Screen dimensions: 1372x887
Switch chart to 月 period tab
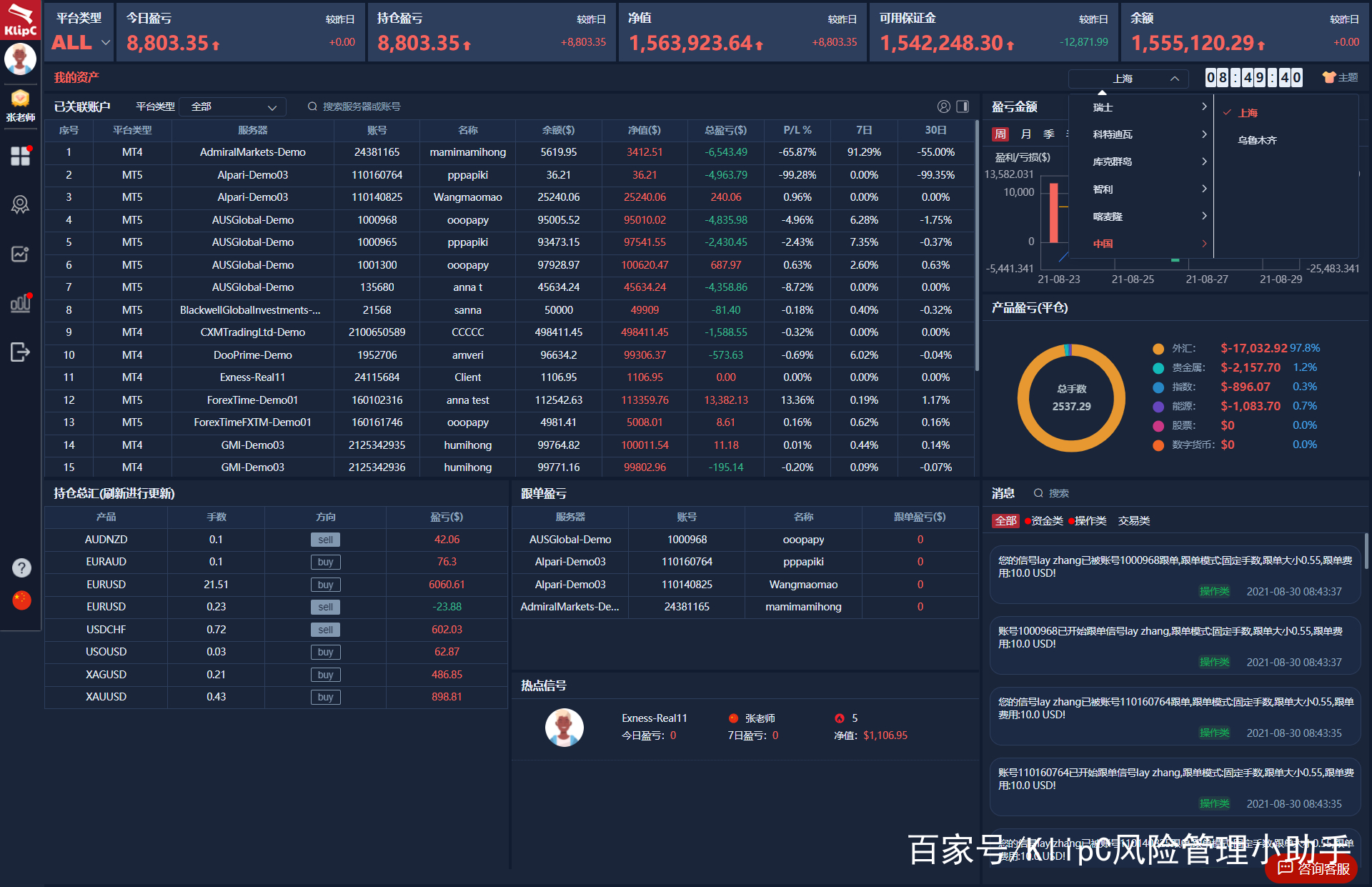click(1026, 134)
